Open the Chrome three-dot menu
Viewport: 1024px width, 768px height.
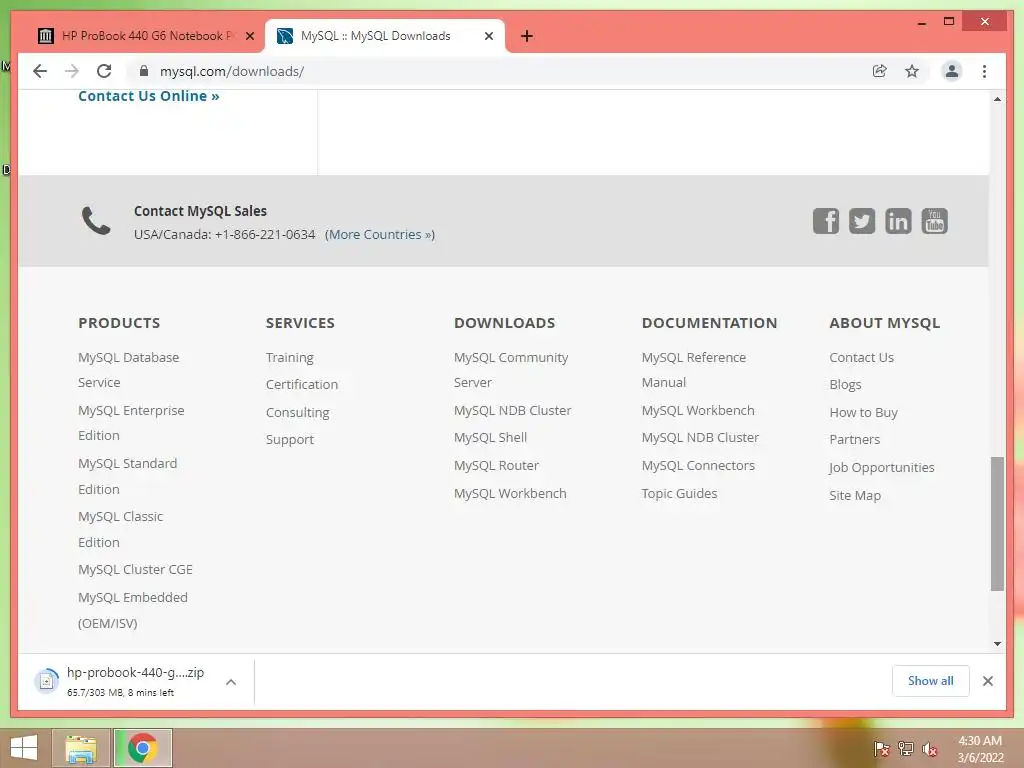point(984,71)
